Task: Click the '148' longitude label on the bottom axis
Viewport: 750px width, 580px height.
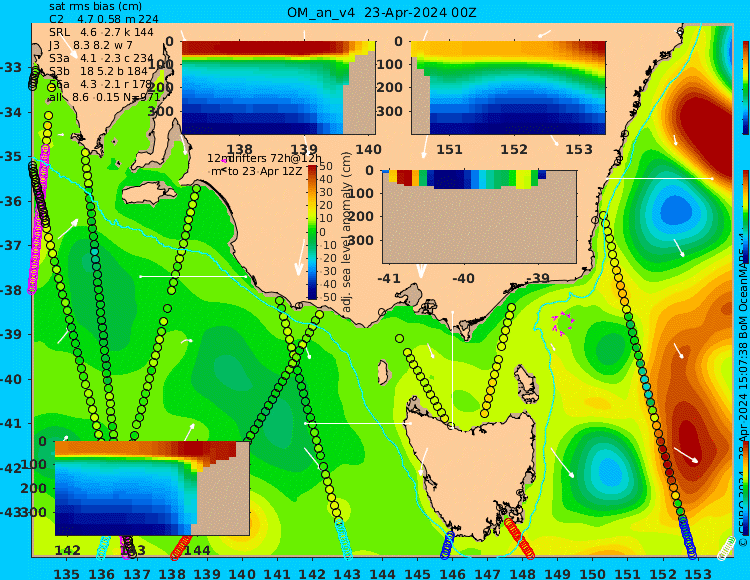Action: 522,573
